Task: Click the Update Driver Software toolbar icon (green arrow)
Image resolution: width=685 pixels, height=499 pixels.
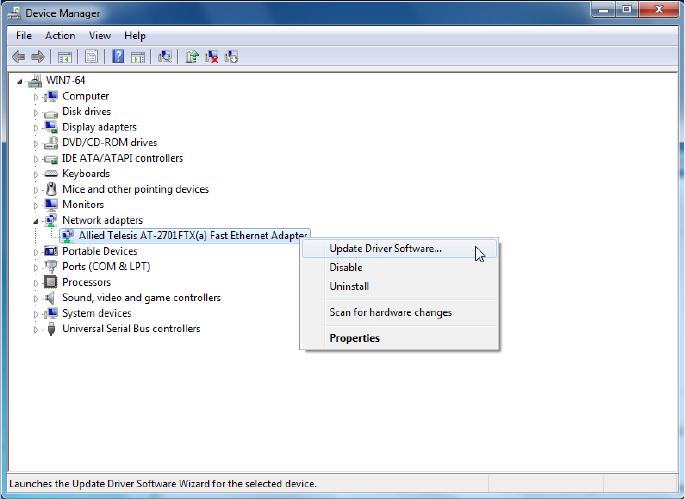Action: [x=192, y=57]
